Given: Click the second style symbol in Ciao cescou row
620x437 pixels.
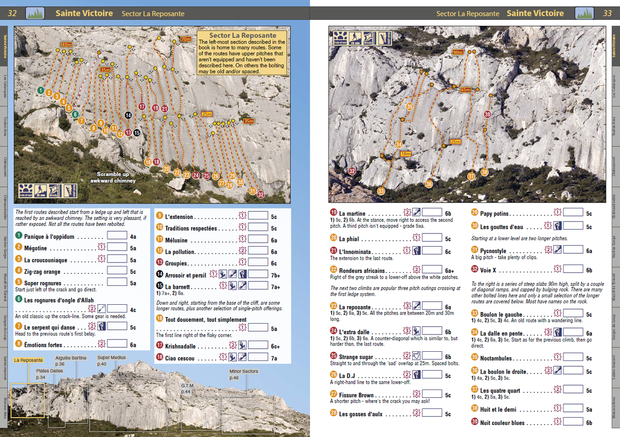Looking at the screenshot, I should 242,357.
